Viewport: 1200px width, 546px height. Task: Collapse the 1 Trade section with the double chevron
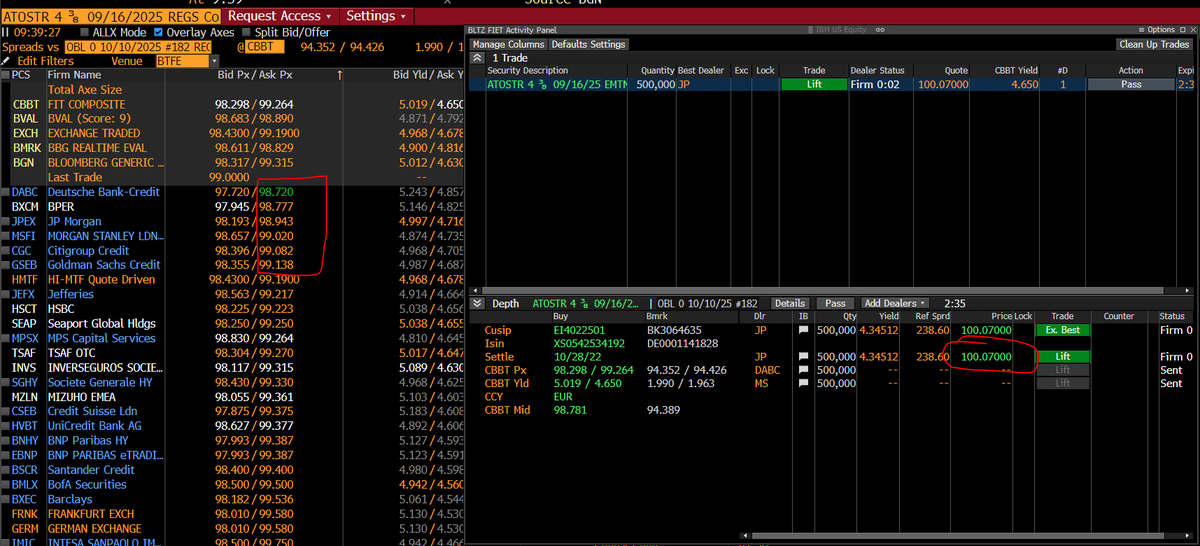coord(477,58)
